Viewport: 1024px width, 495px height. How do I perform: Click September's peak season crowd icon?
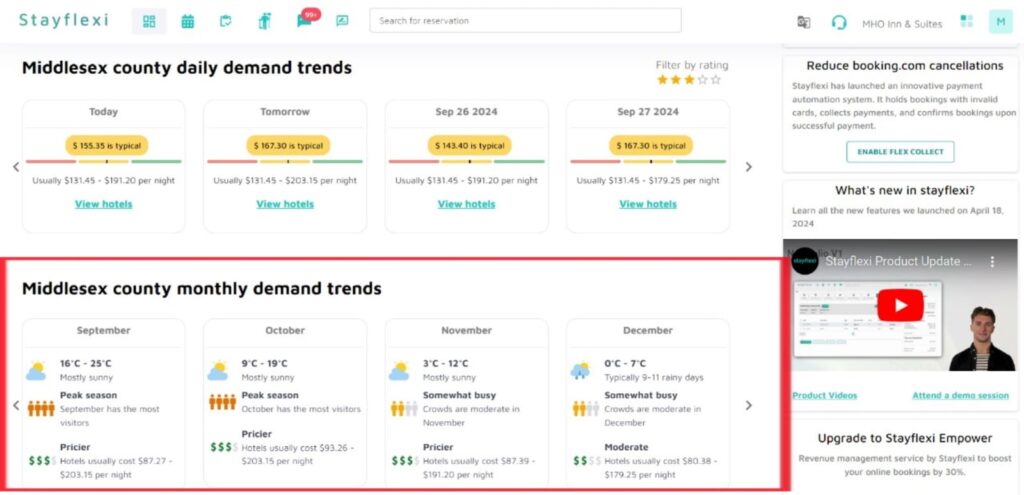41,408
